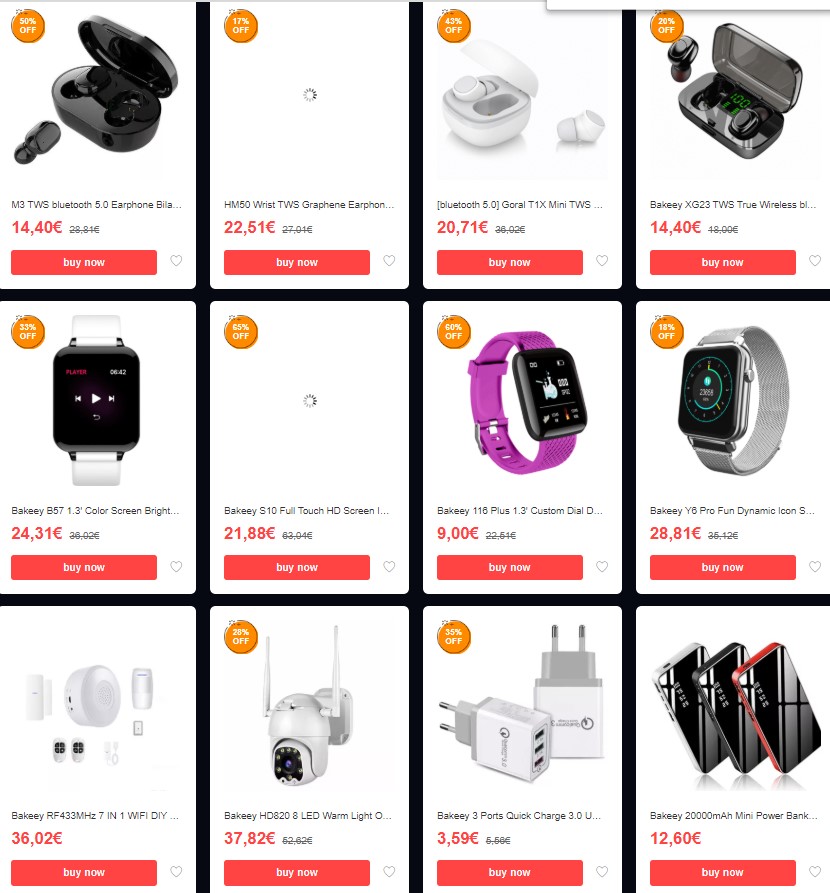Viewport: 830px width, 893px height.
Task: Click the 65% OFF badge on Bakeey S10
Action: [x=241, y=331]
